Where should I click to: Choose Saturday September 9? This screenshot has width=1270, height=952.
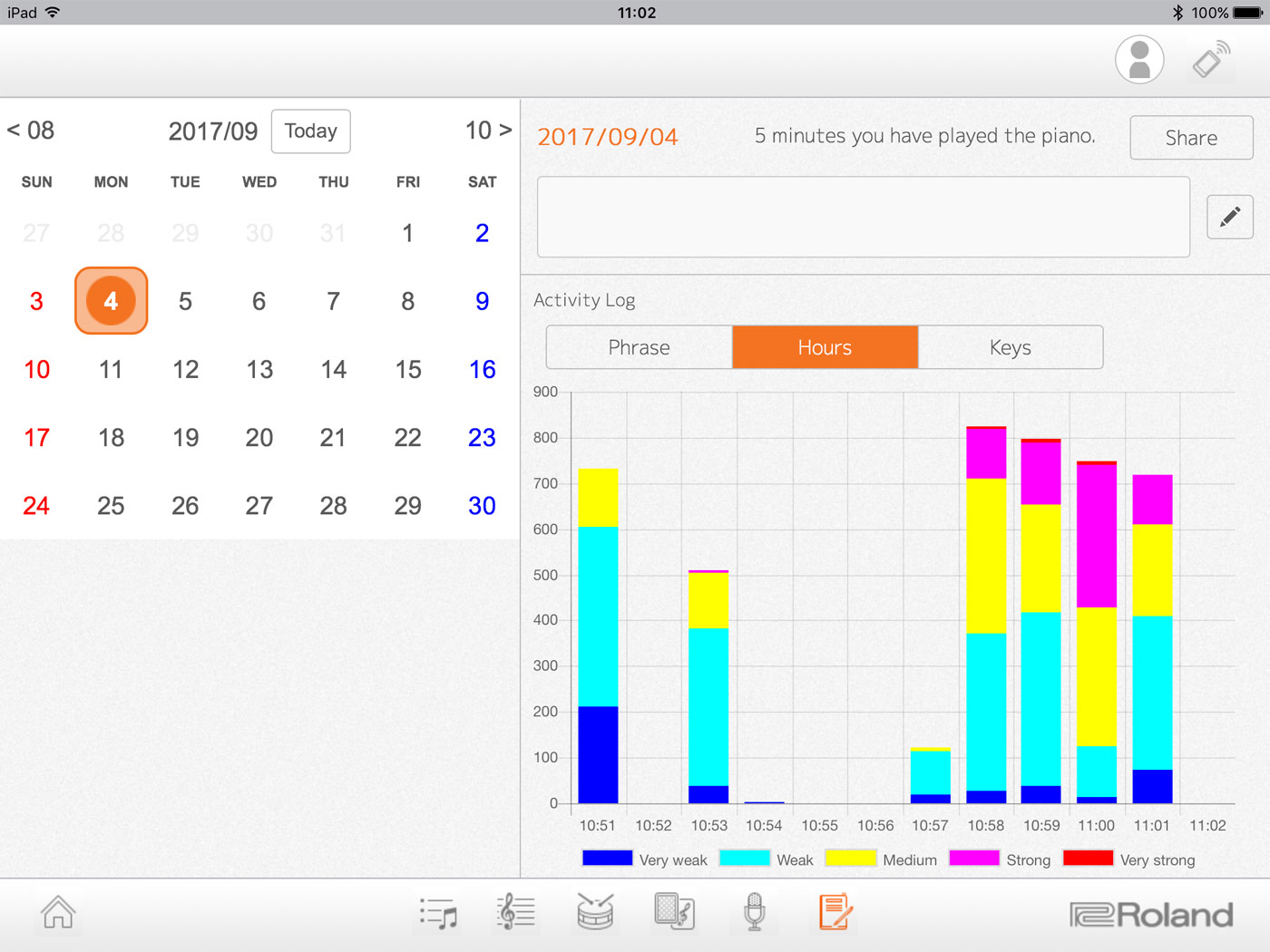483,301
